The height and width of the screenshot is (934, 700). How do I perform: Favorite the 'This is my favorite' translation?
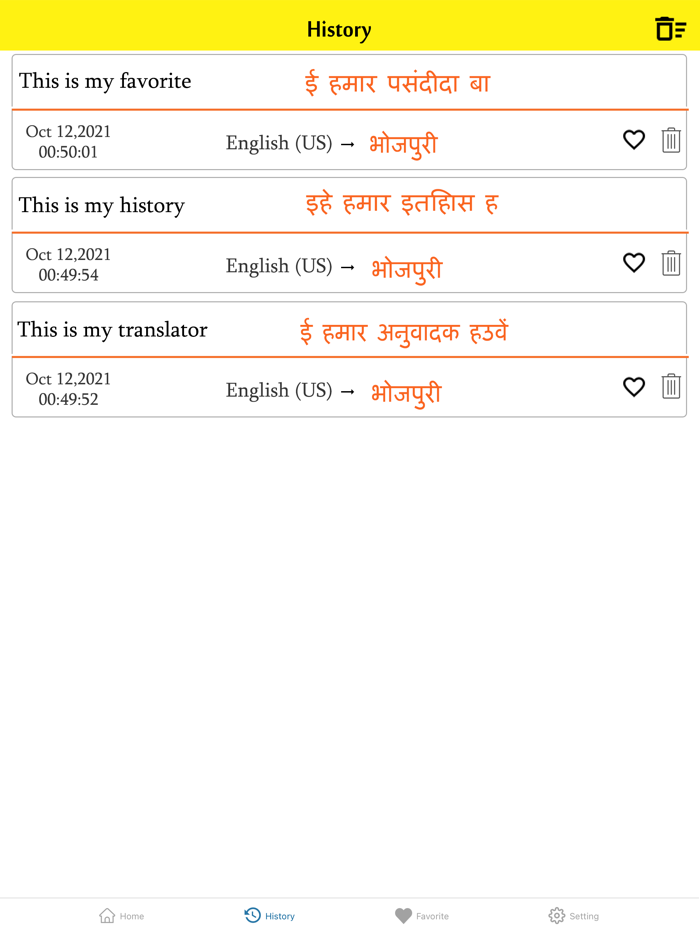coord(634,140)
